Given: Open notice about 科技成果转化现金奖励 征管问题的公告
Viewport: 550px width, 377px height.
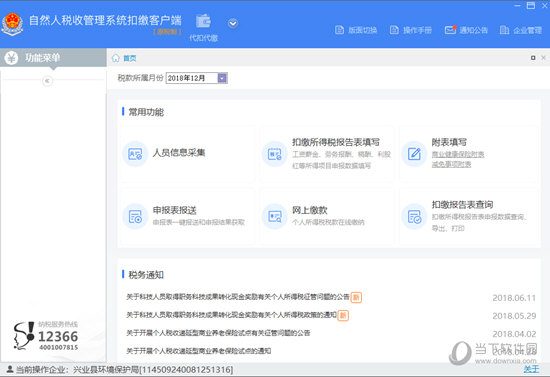Looking at the screenshot, I should pos(238,297).
